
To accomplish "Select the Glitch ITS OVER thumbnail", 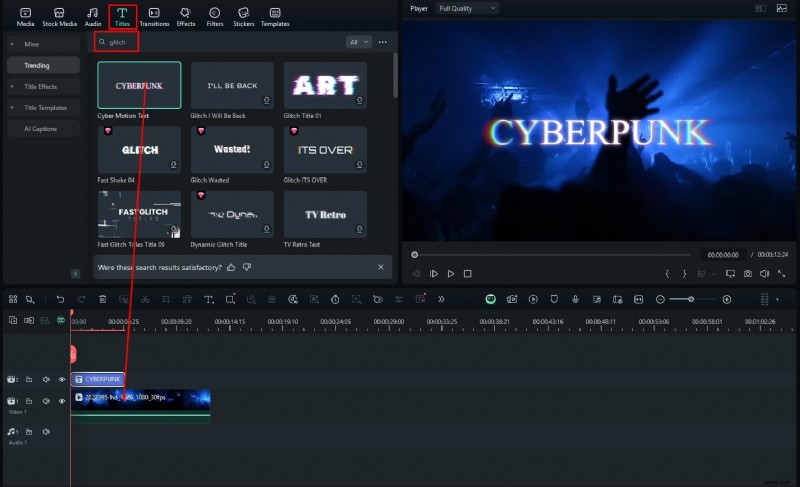I will [x=325, y=149].
